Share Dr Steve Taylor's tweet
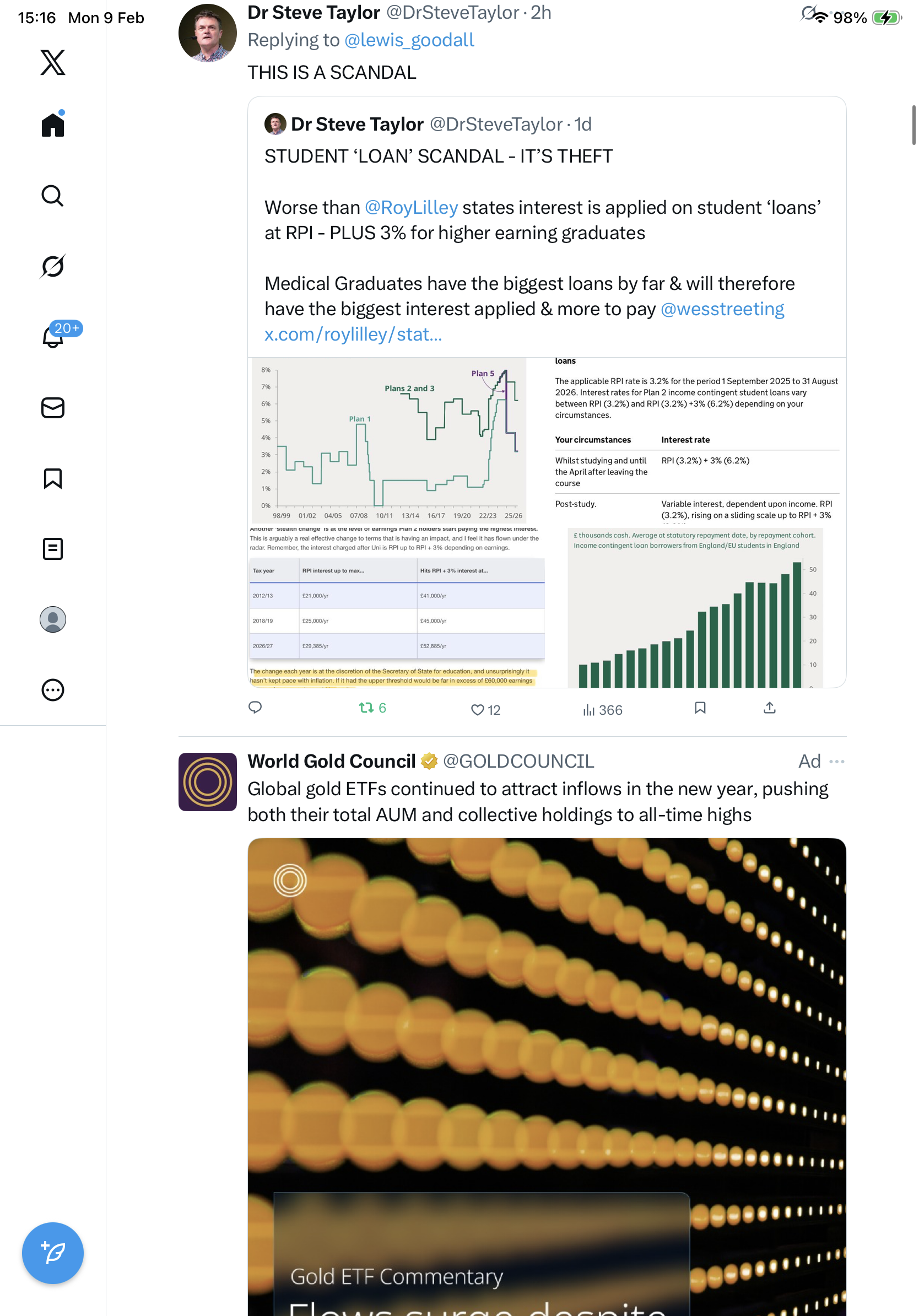 [x=770, y=708]
